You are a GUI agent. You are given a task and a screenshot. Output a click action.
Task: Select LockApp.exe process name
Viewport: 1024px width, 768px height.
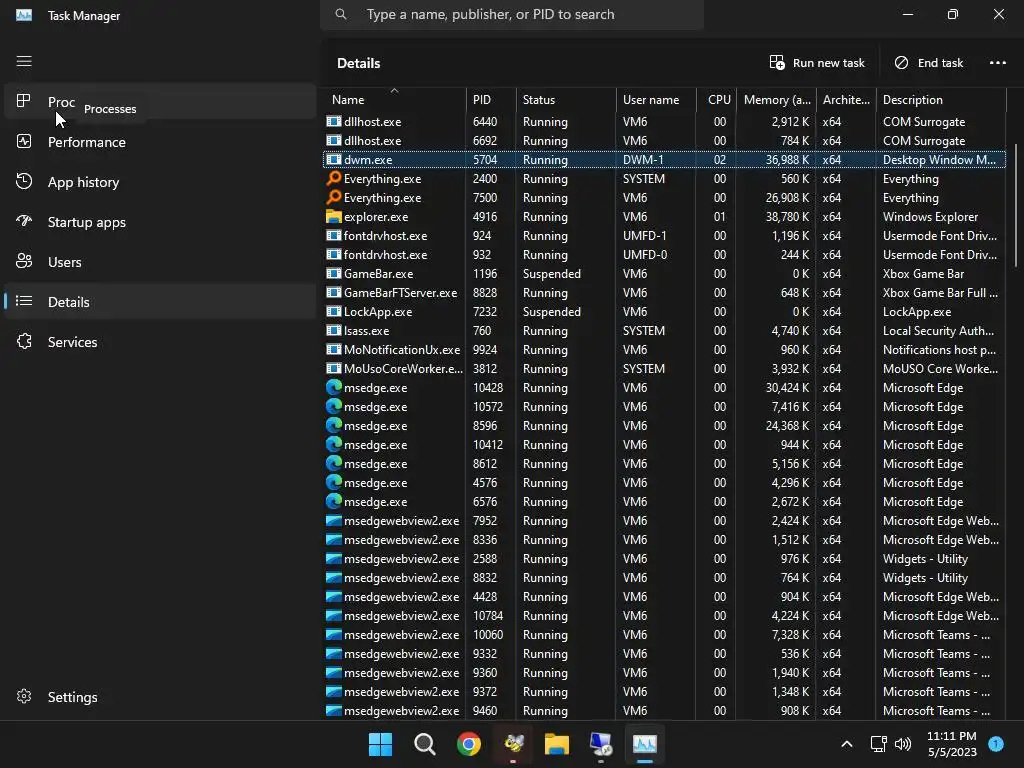[x=377, y=312]
